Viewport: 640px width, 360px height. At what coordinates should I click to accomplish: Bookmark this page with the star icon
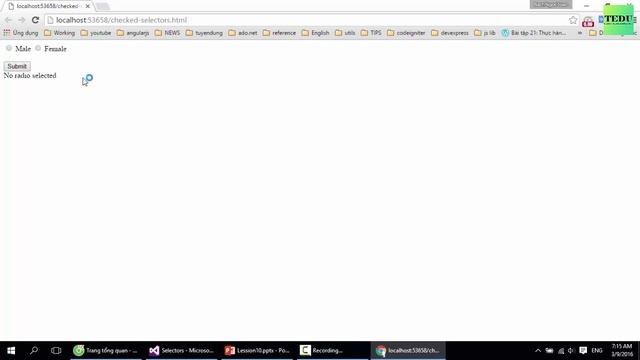573,20
